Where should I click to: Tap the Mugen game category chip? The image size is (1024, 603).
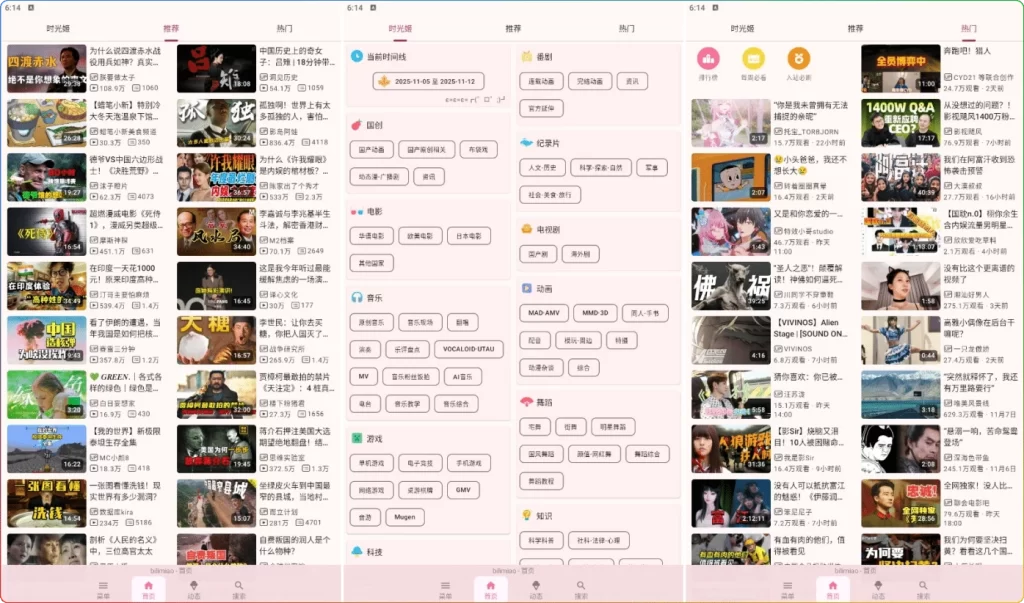[x=405, y=517]
